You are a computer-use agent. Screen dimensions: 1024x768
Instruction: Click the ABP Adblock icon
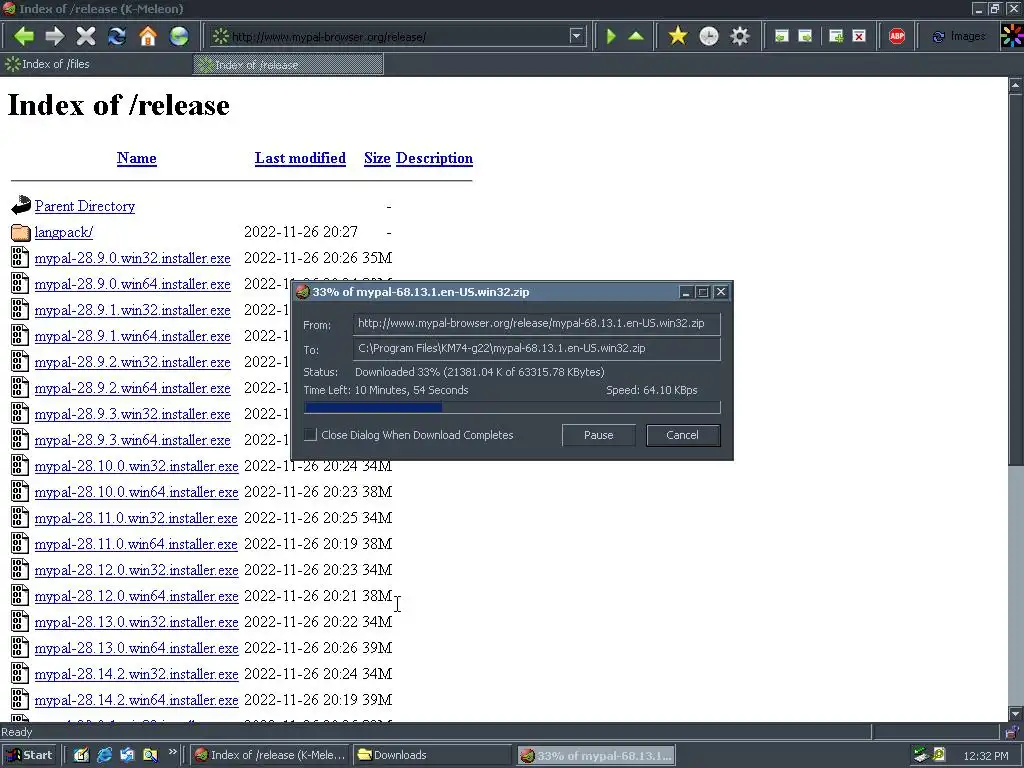(897, 36)
